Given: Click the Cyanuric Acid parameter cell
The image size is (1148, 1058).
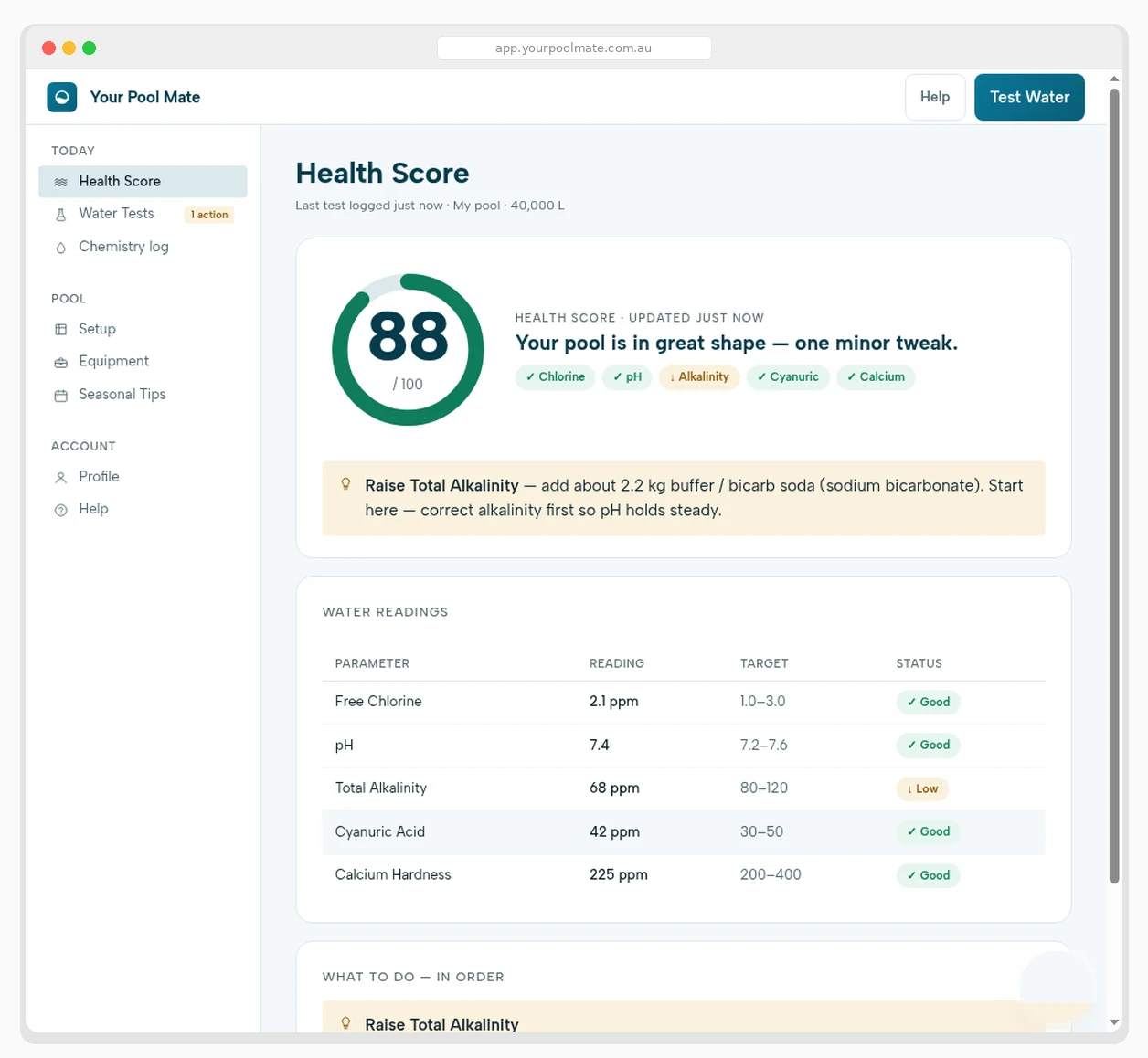Looking at the screenshot, I should tap(380, 831).
